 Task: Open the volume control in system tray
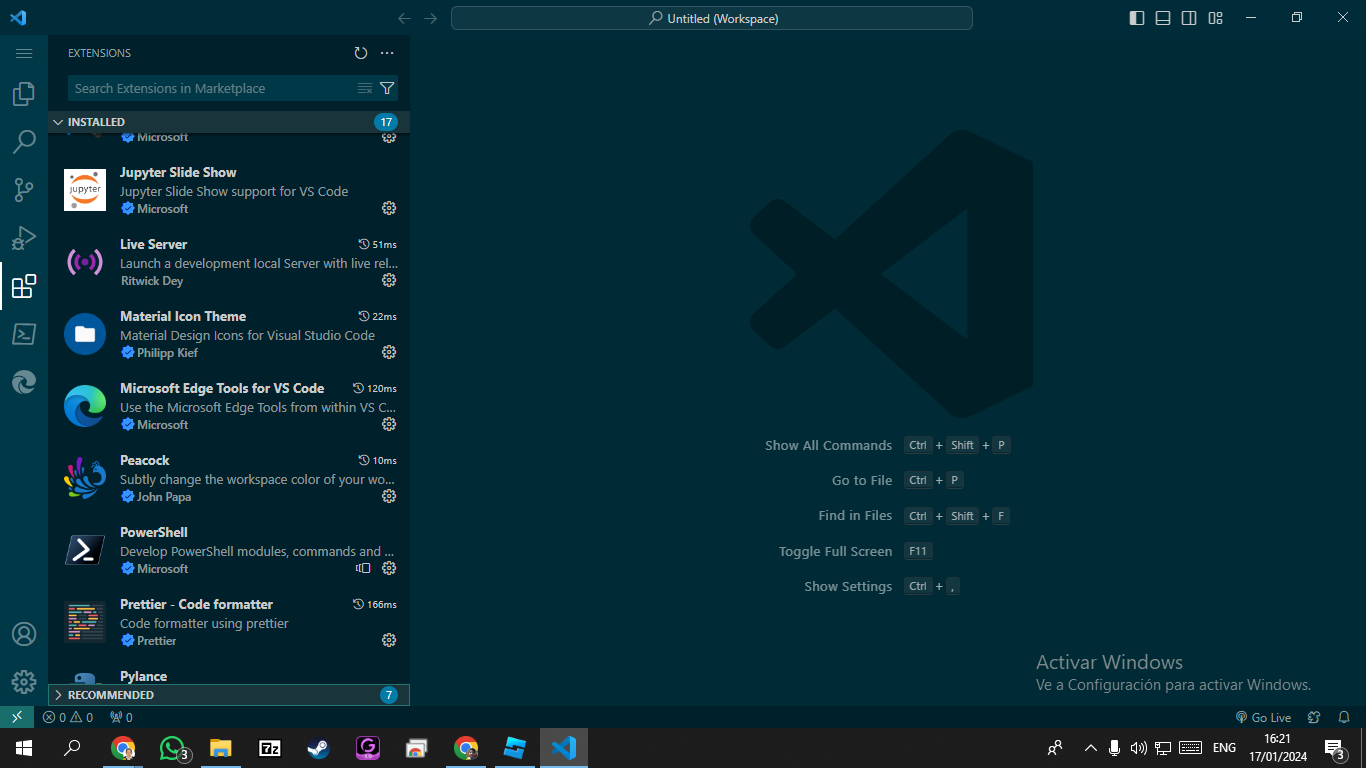tap(1138, 748)
